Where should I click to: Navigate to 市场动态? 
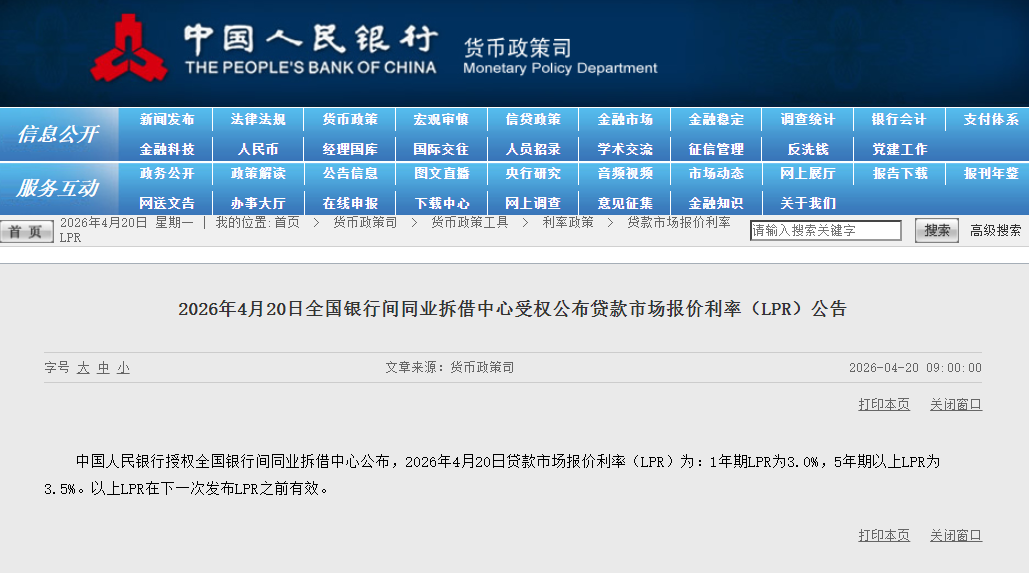[x=716, y=173]
